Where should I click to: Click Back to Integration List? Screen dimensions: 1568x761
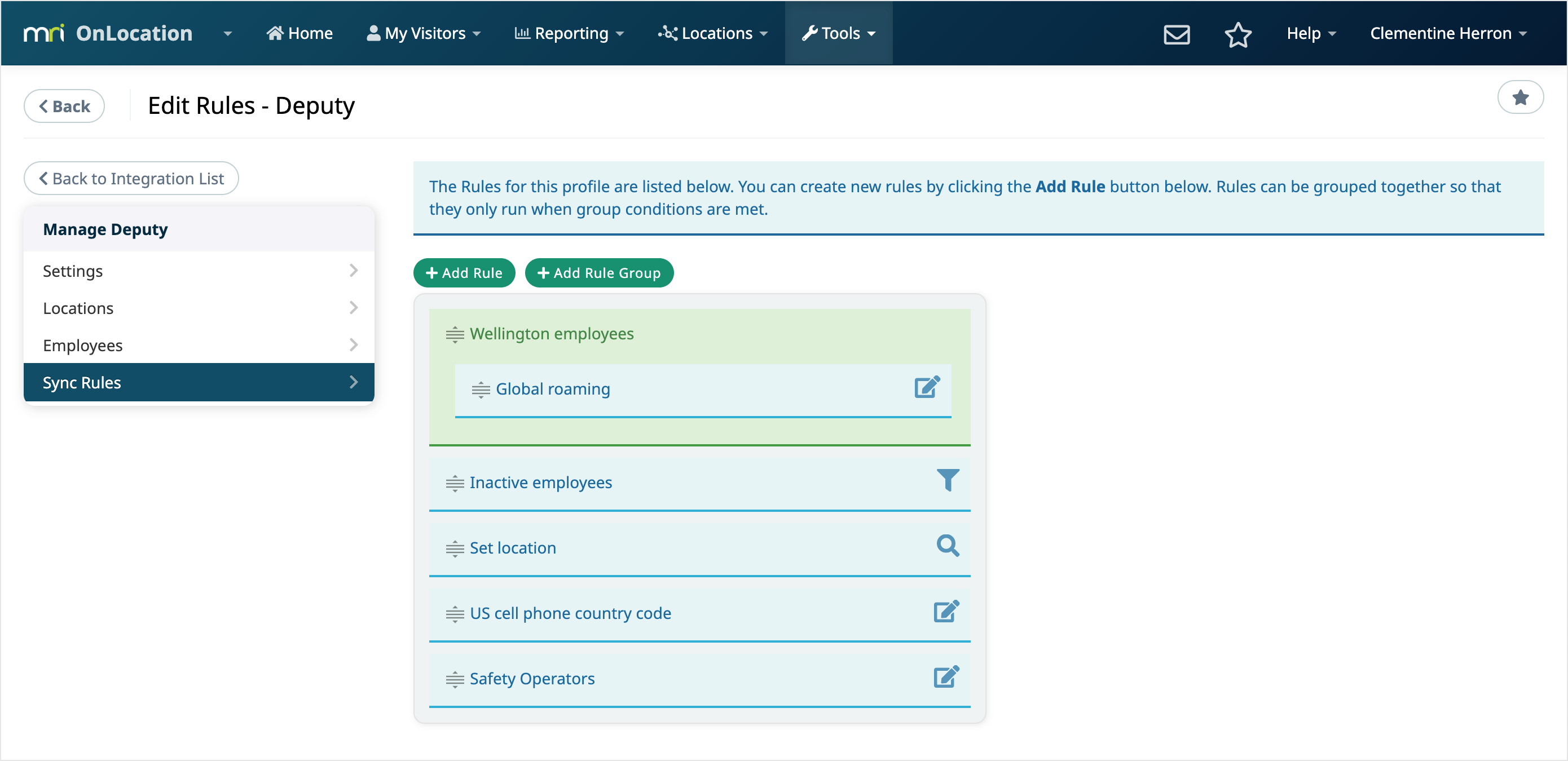[x=131, y=178]
